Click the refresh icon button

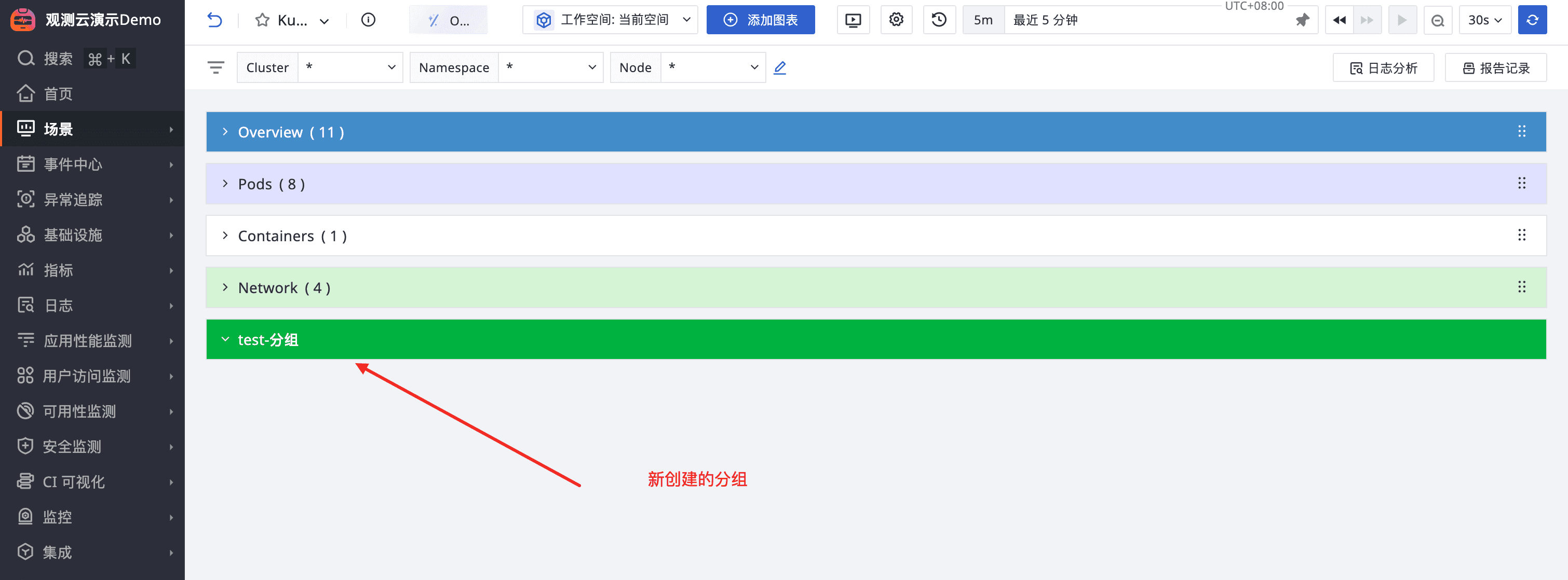pos(1532,20)
